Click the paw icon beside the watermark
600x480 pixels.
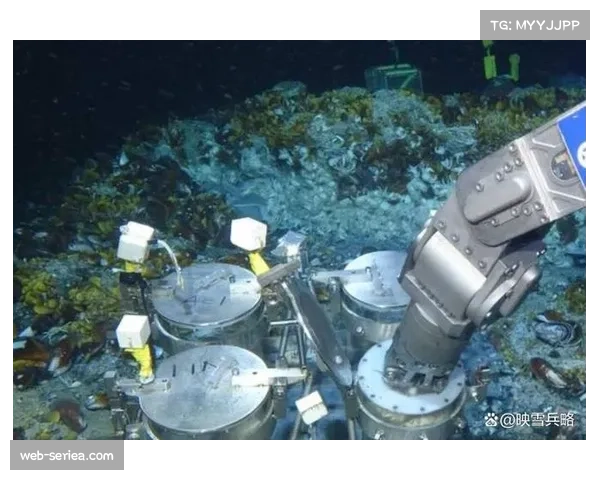click(x=491, y=420)
